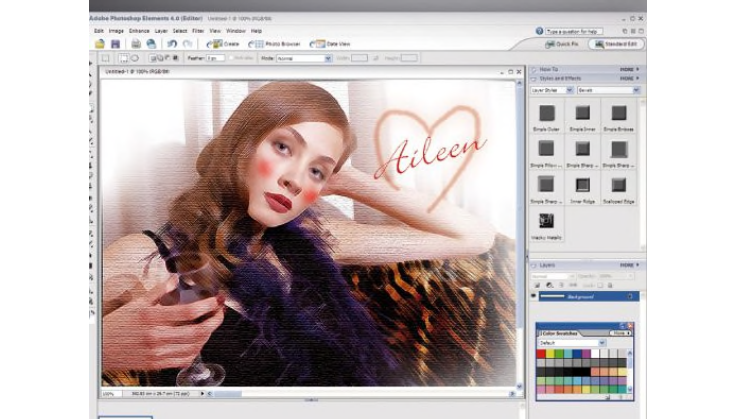
Task: Apply the Simple Pillow bevel style
Action: pyautogui.click(x=546, y=153)
